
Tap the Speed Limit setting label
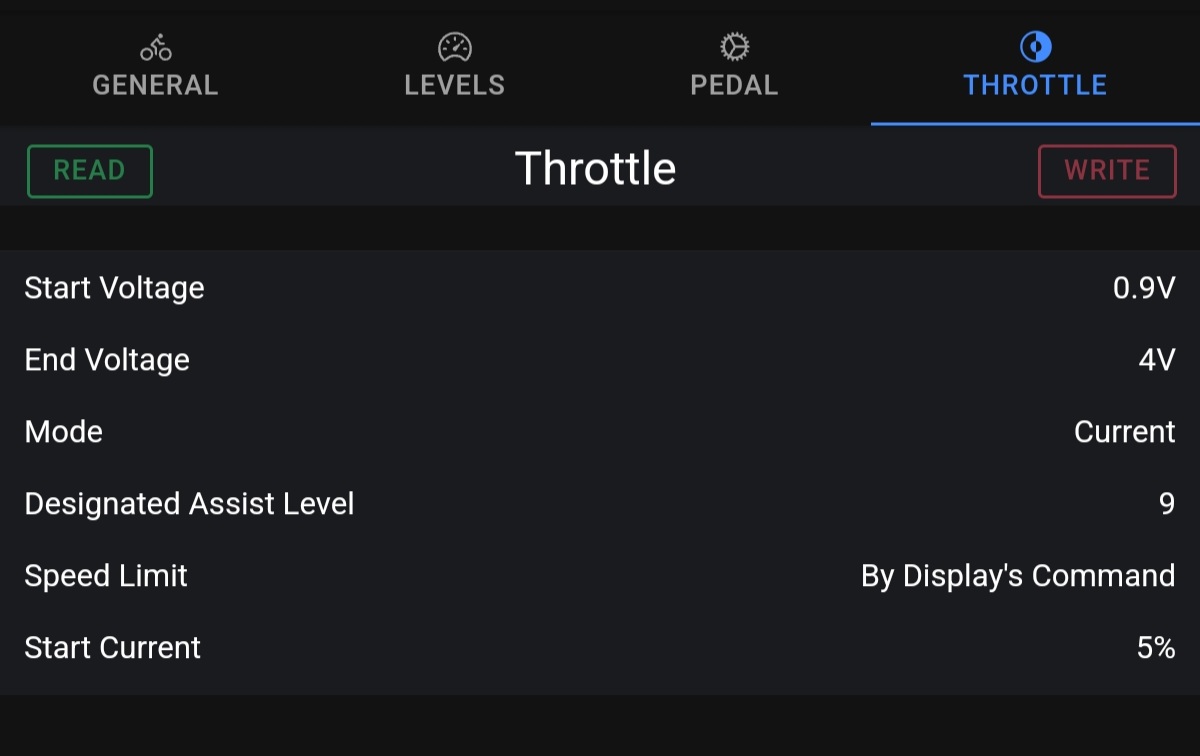point(106,576)
